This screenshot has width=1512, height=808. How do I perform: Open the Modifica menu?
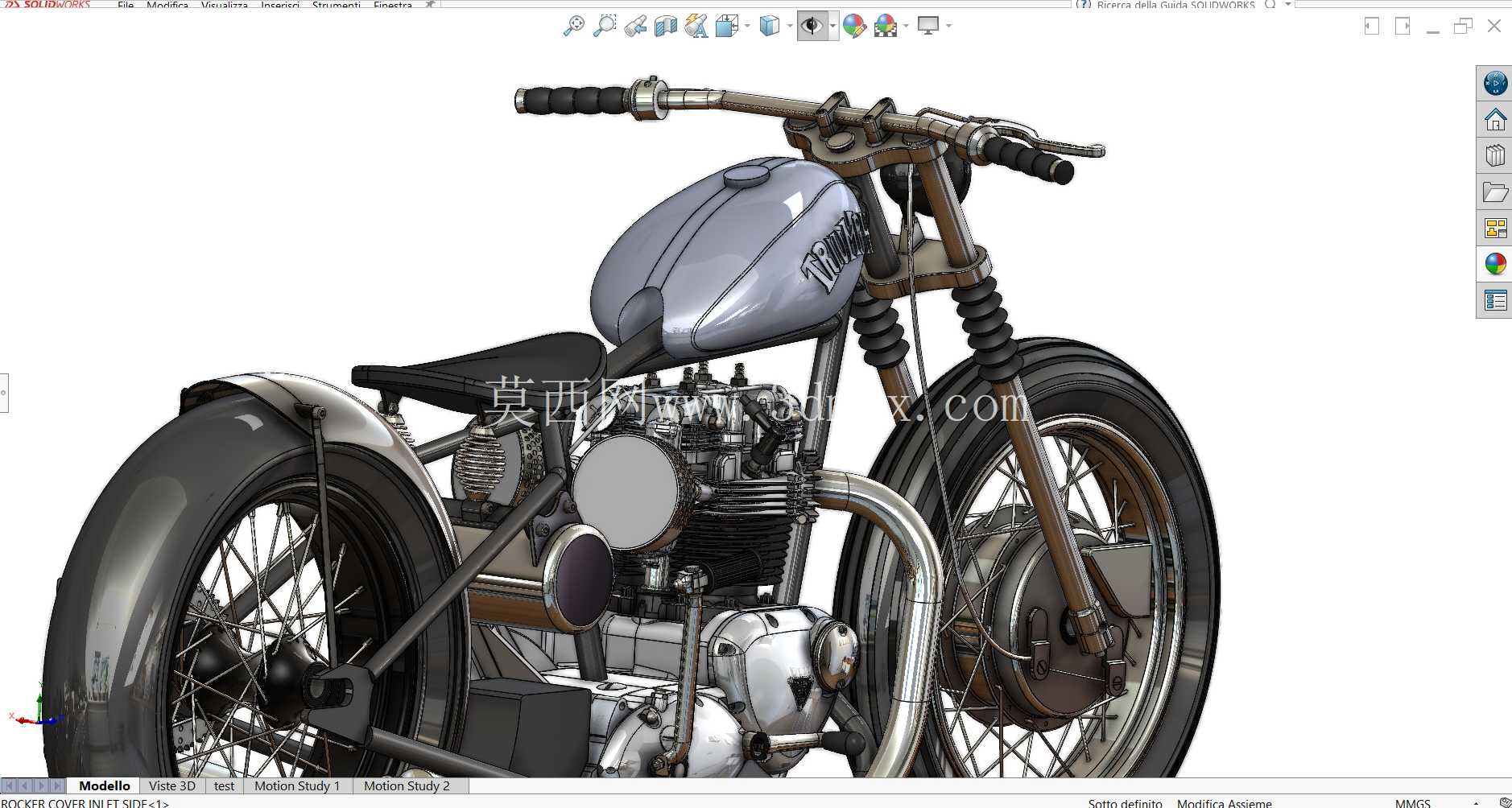(167, 5)
